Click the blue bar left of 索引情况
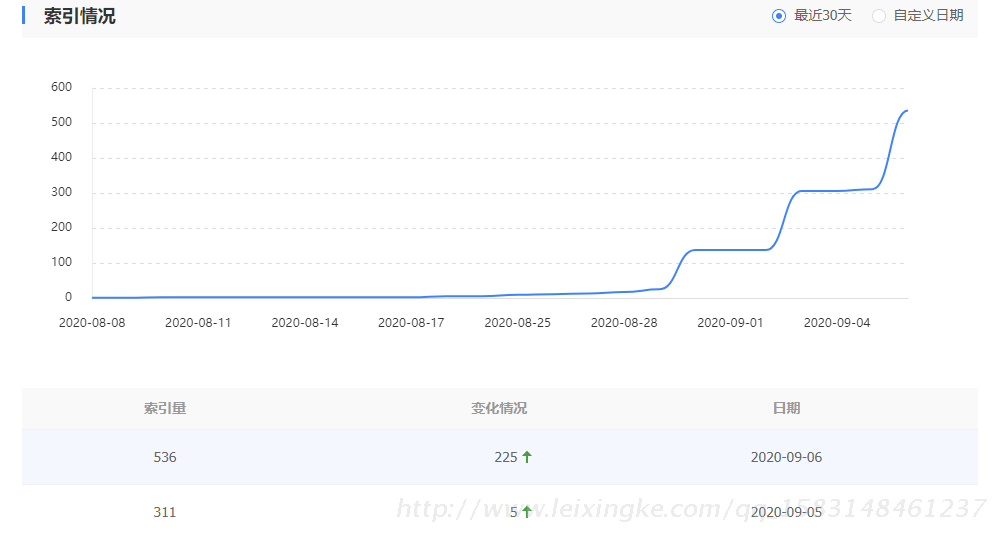Viewport: 996px width, 537px height. (x=23, y=16)
